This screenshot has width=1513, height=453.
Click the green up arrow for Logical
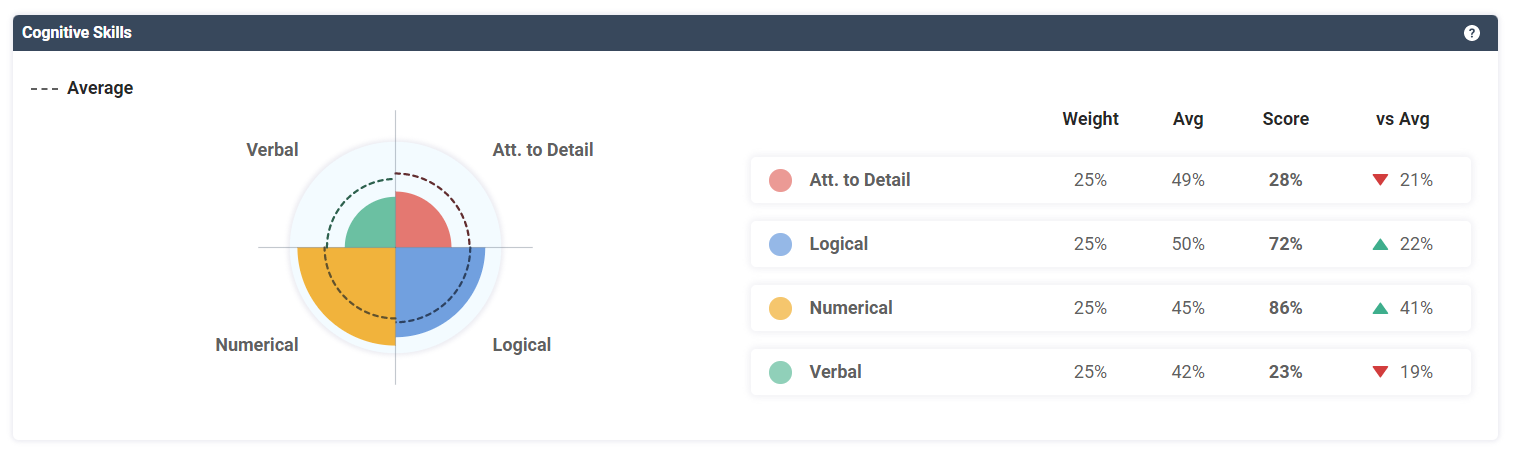pos(1380,244)
